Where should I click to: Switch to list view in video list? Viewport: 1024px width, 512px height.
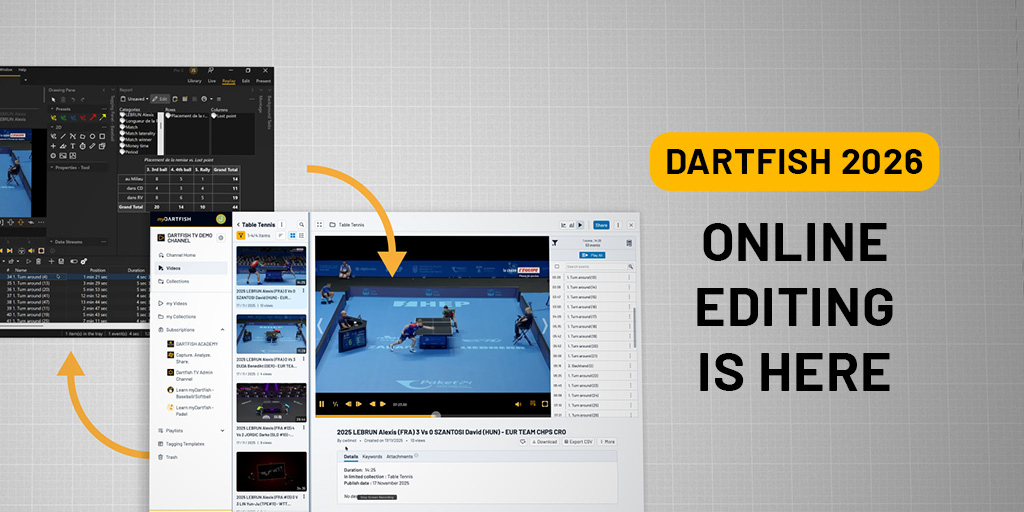(x=301, y=235)
